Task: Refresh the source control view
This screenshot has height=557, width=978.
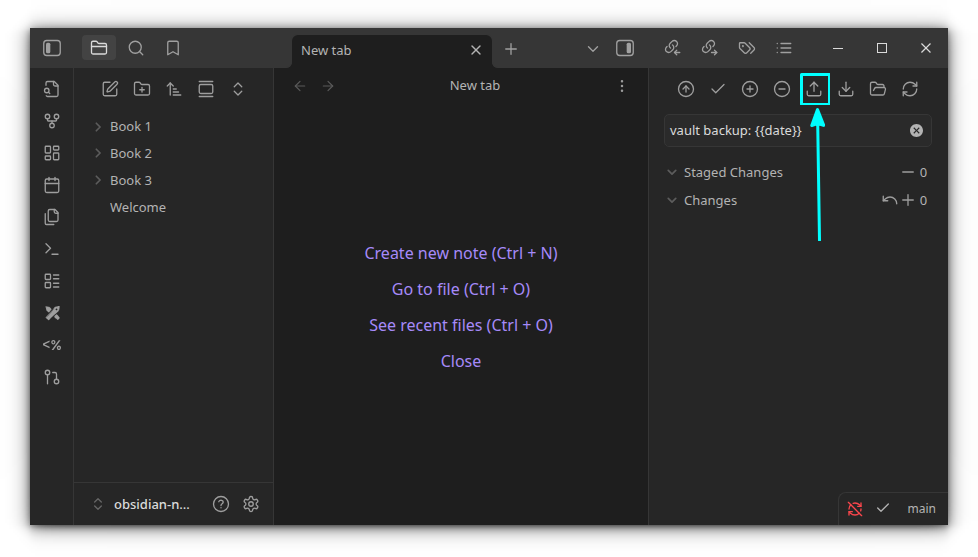Action: (x=910, y=89)
